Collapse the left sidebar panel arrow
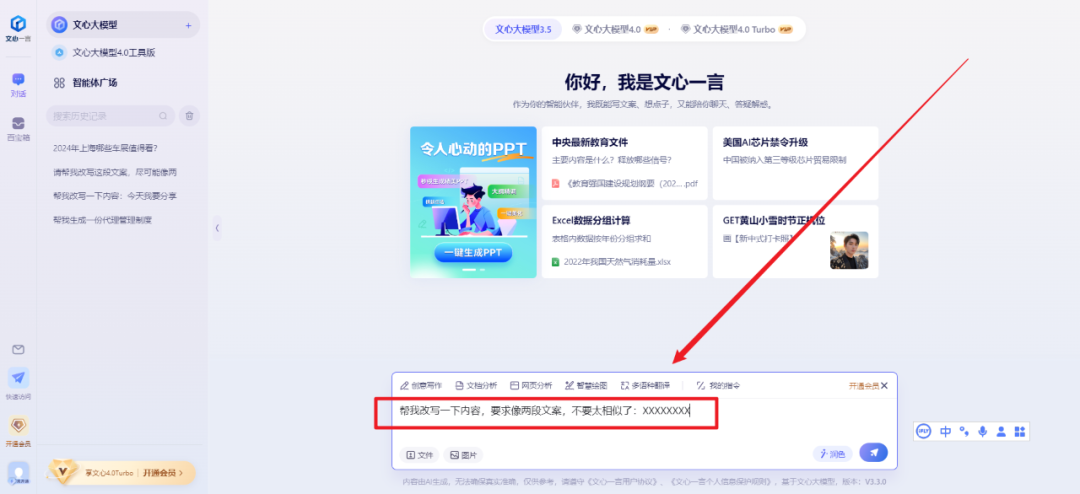 (217, 228)
